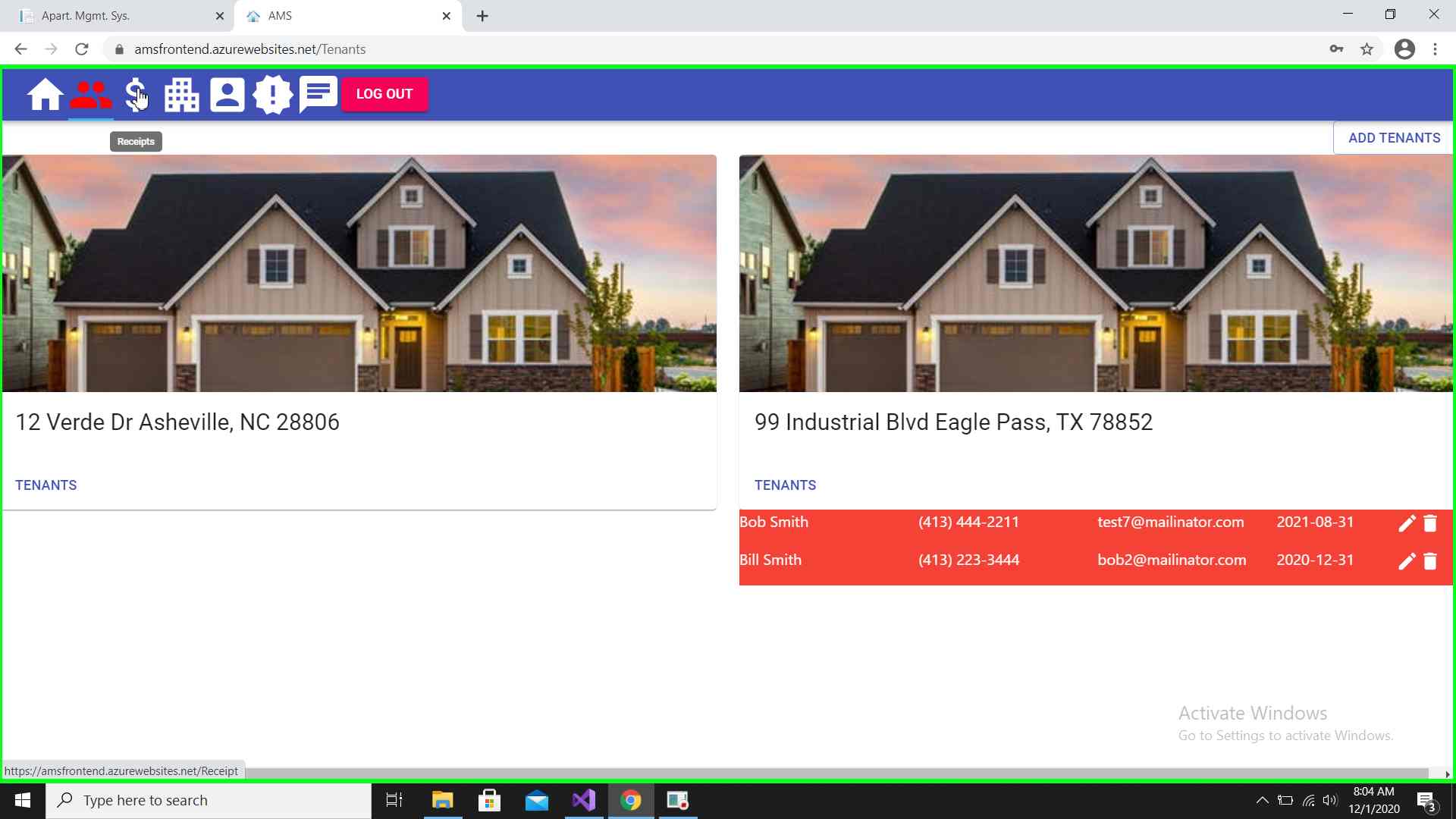
Task: Close the Apart. Mgmt. Sys. tab
Action: coord(220,16)
